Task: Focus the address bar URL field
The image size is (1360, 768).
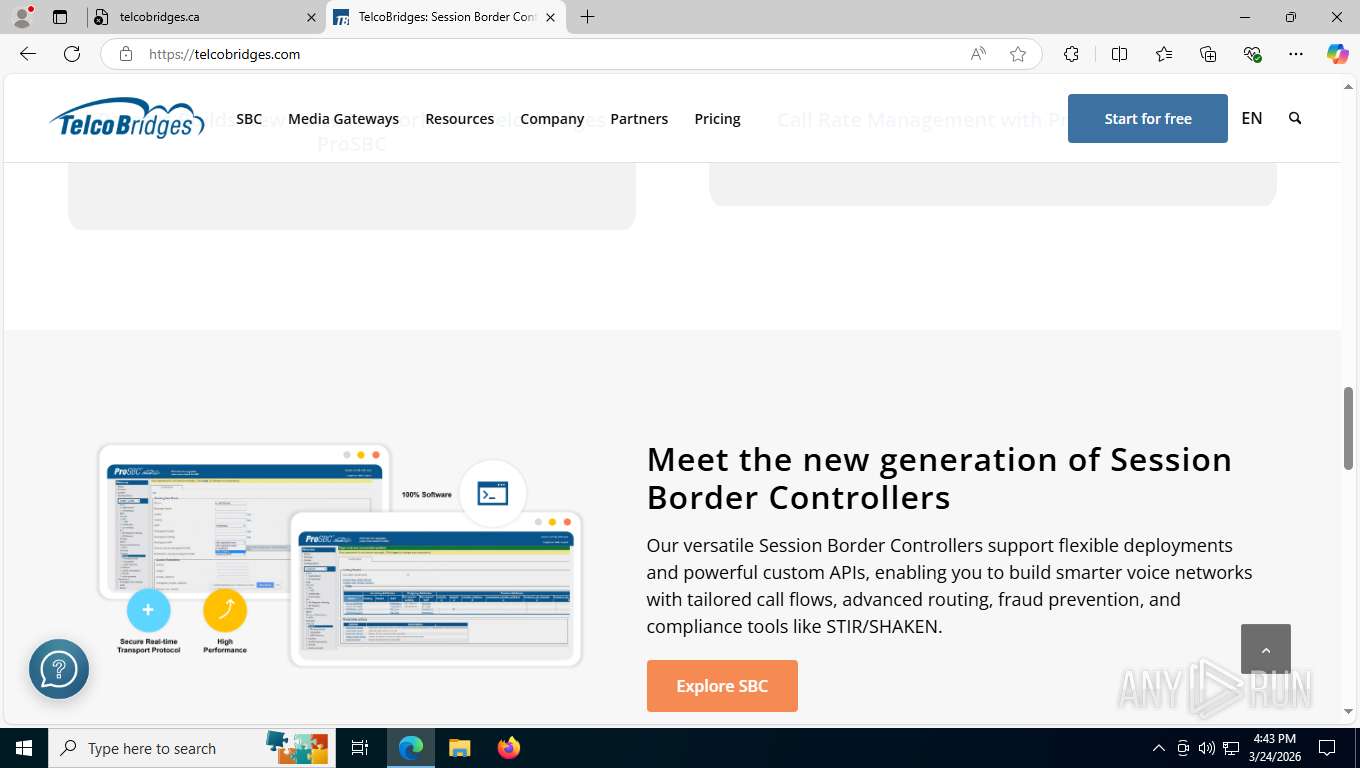Action: coord(550,54)
